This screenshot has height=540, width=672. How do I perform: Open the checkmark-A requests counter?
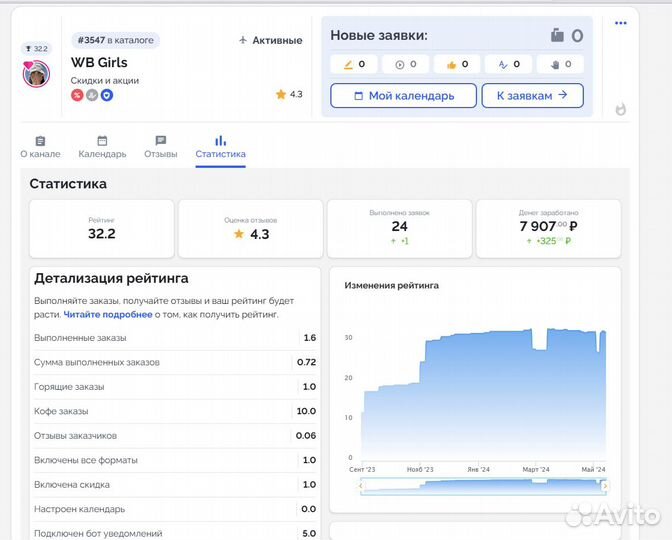509,64
